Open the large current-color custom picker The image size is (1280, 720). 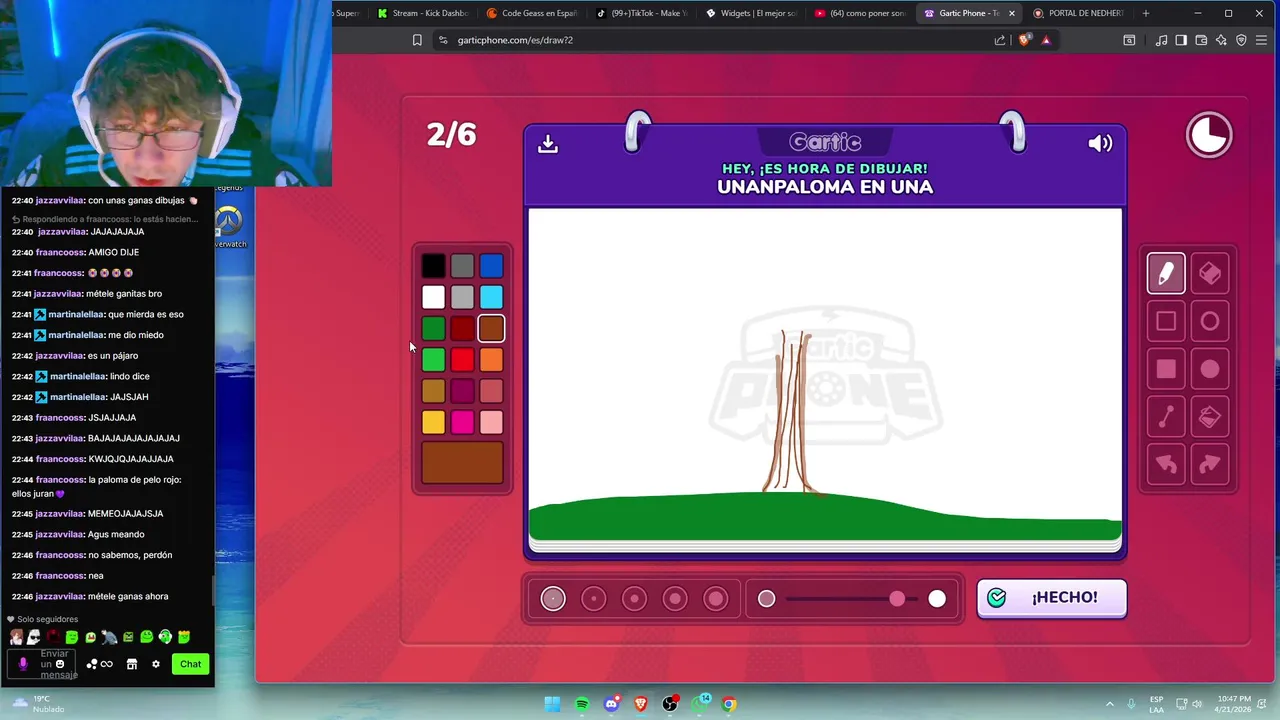(462, 463)
